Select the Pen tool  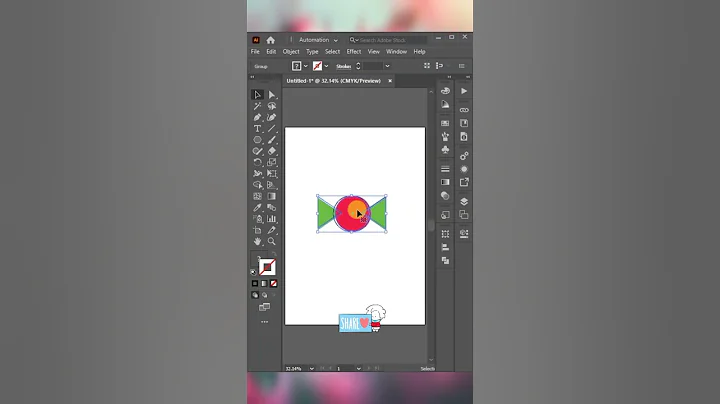[258, 118]
